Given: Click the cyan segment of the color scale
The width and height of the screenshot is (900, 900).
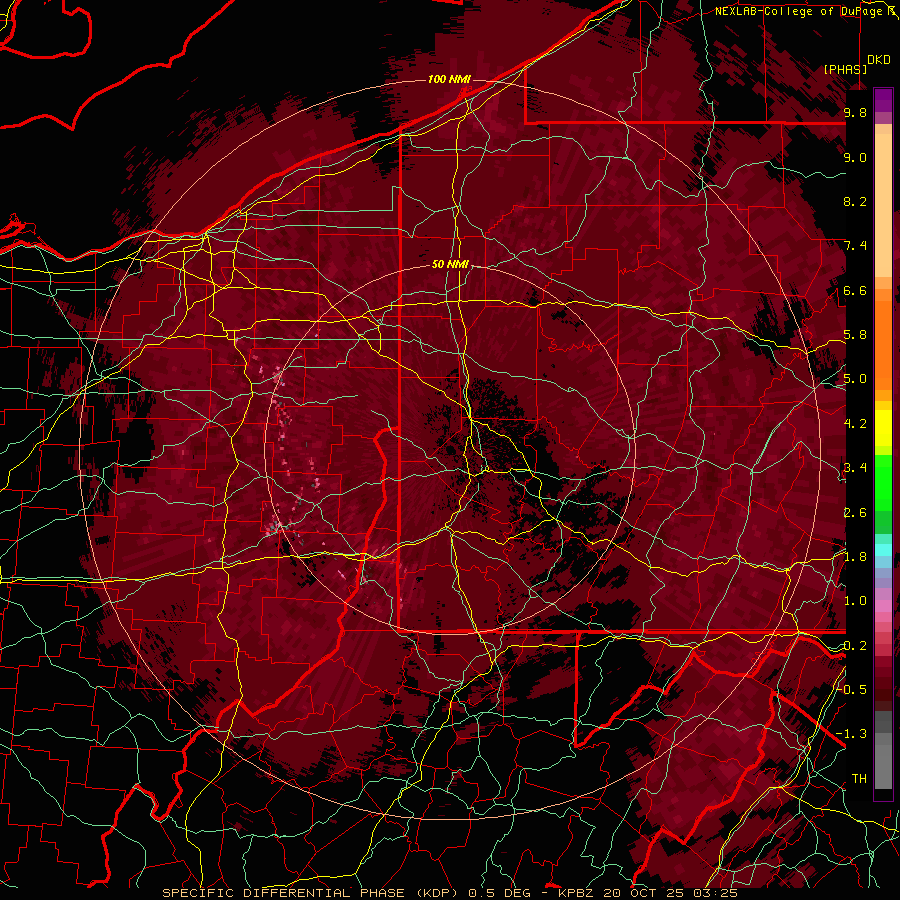Looking at the screenshot, I should click(883, 549).
